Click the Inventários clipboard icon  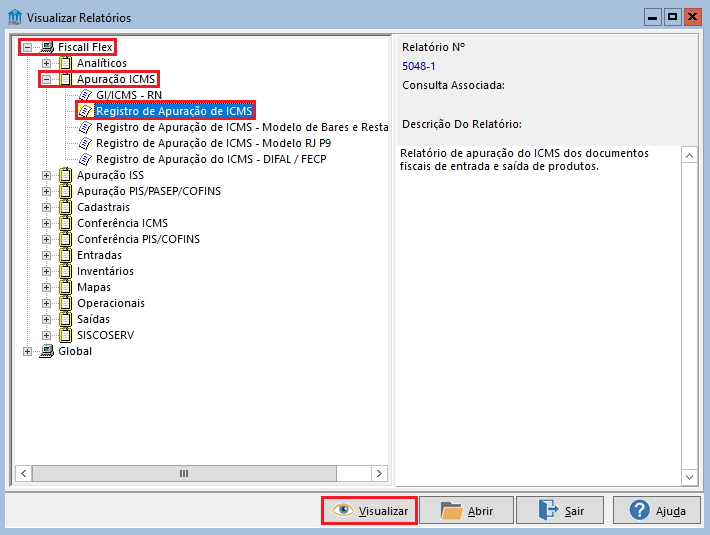tap(66, 271)
